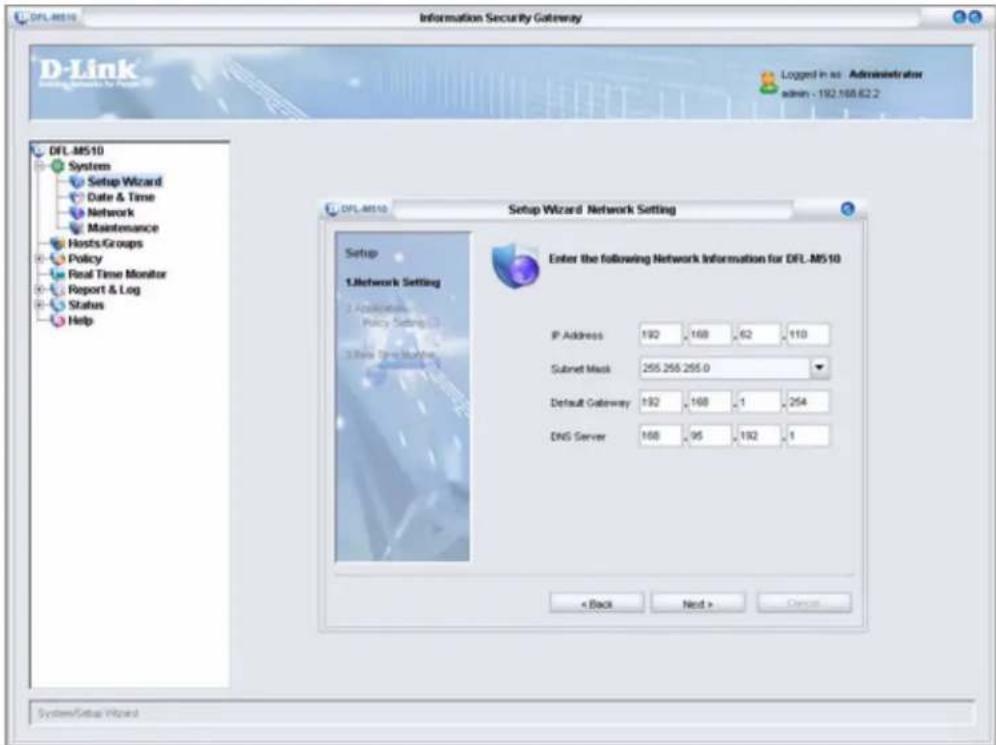The width and height of the screenshot is (996, 745).
Task: Click the Subnet Mask combo box value
Action: point(725,368)
